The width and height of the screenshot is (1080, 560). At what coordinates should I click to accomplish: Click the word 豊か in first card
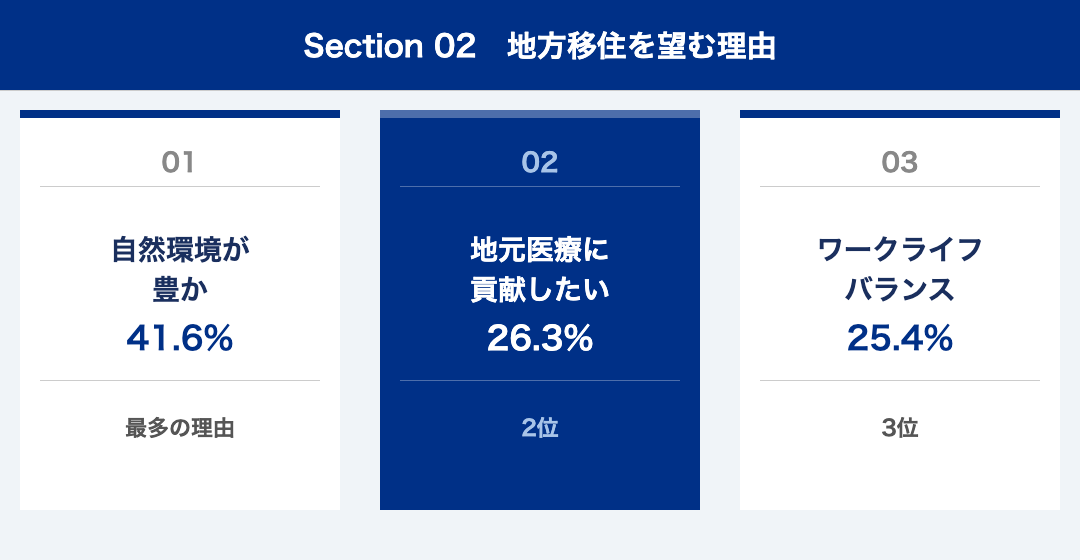tap(180, 289)
